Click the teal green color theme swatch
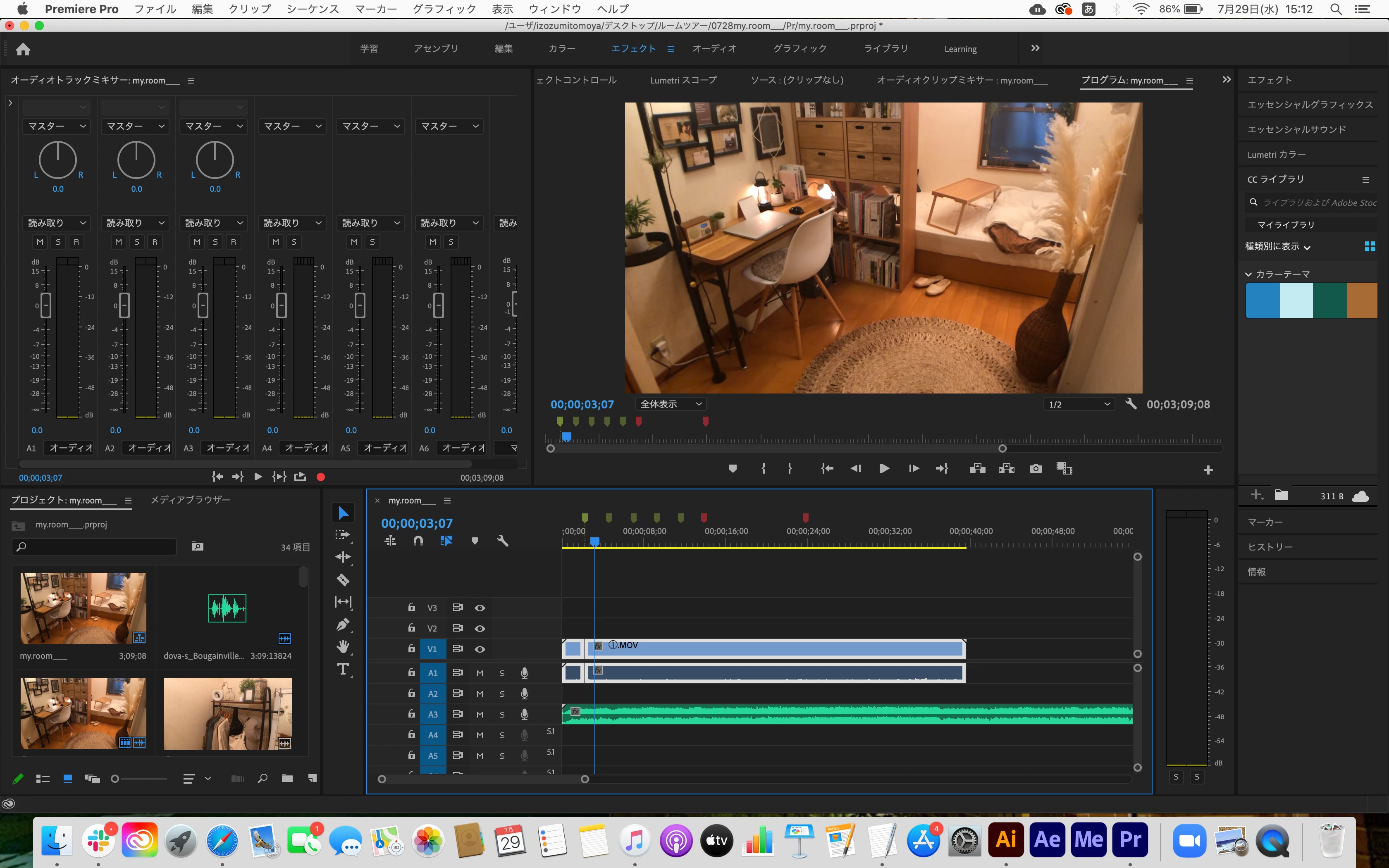 1329,300
